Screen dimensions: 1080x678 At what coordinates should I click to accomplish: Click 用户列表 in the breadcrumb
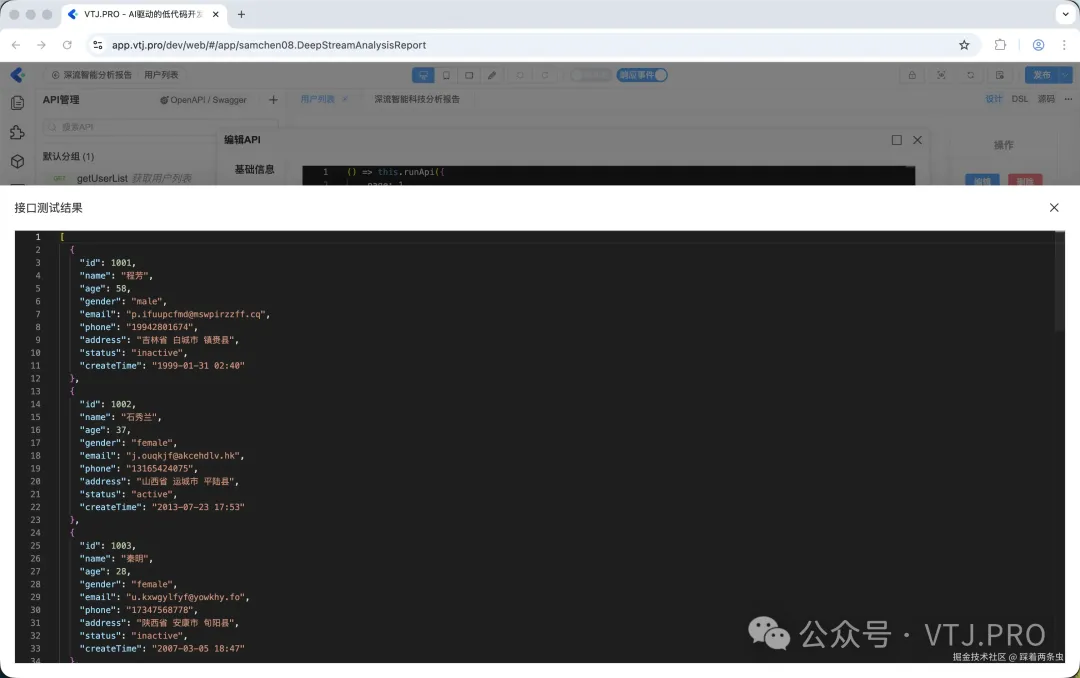point(161,75)
